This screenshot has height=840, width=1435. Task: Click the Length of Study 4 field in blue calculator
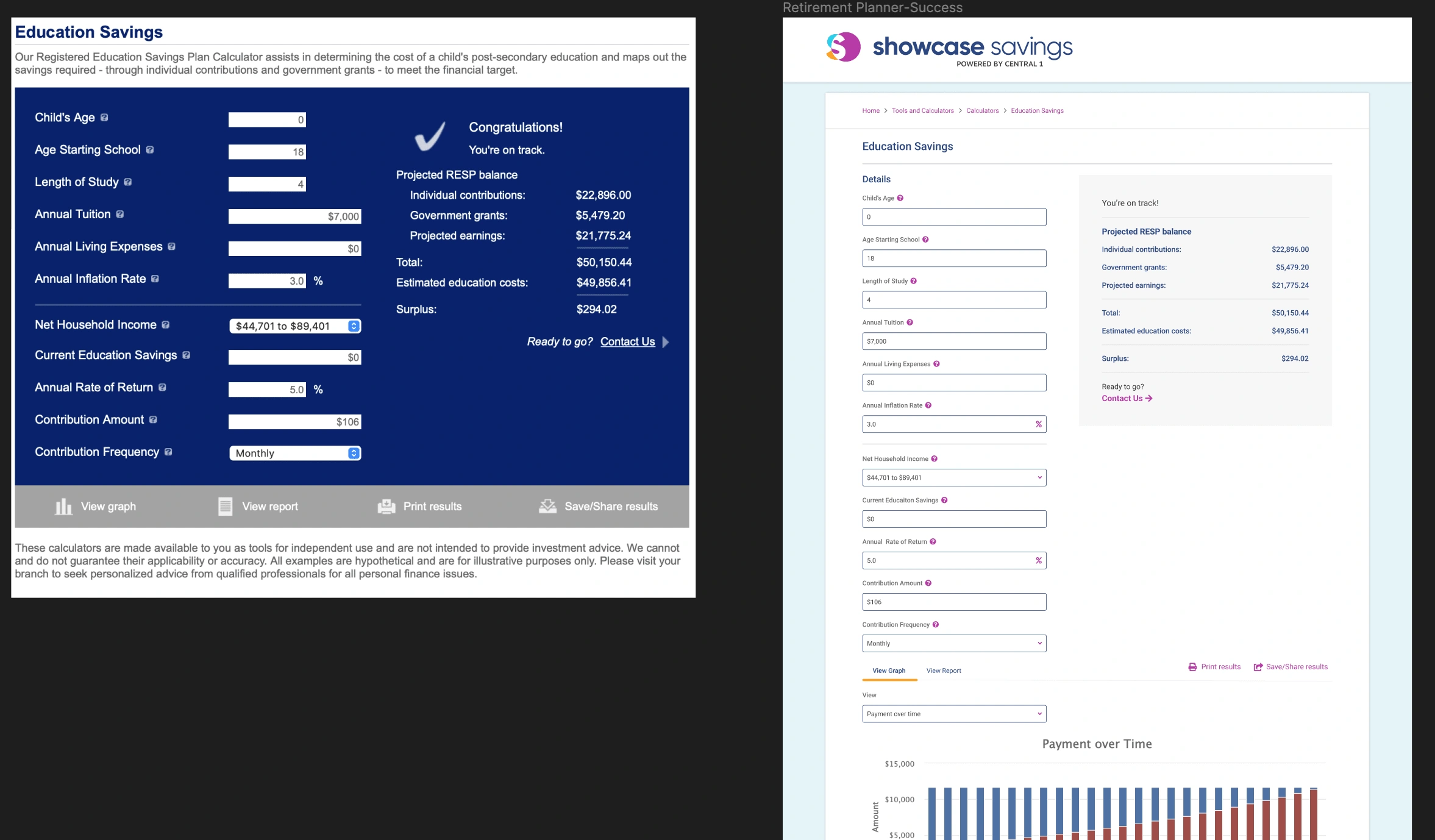click(x=267, y=184)
